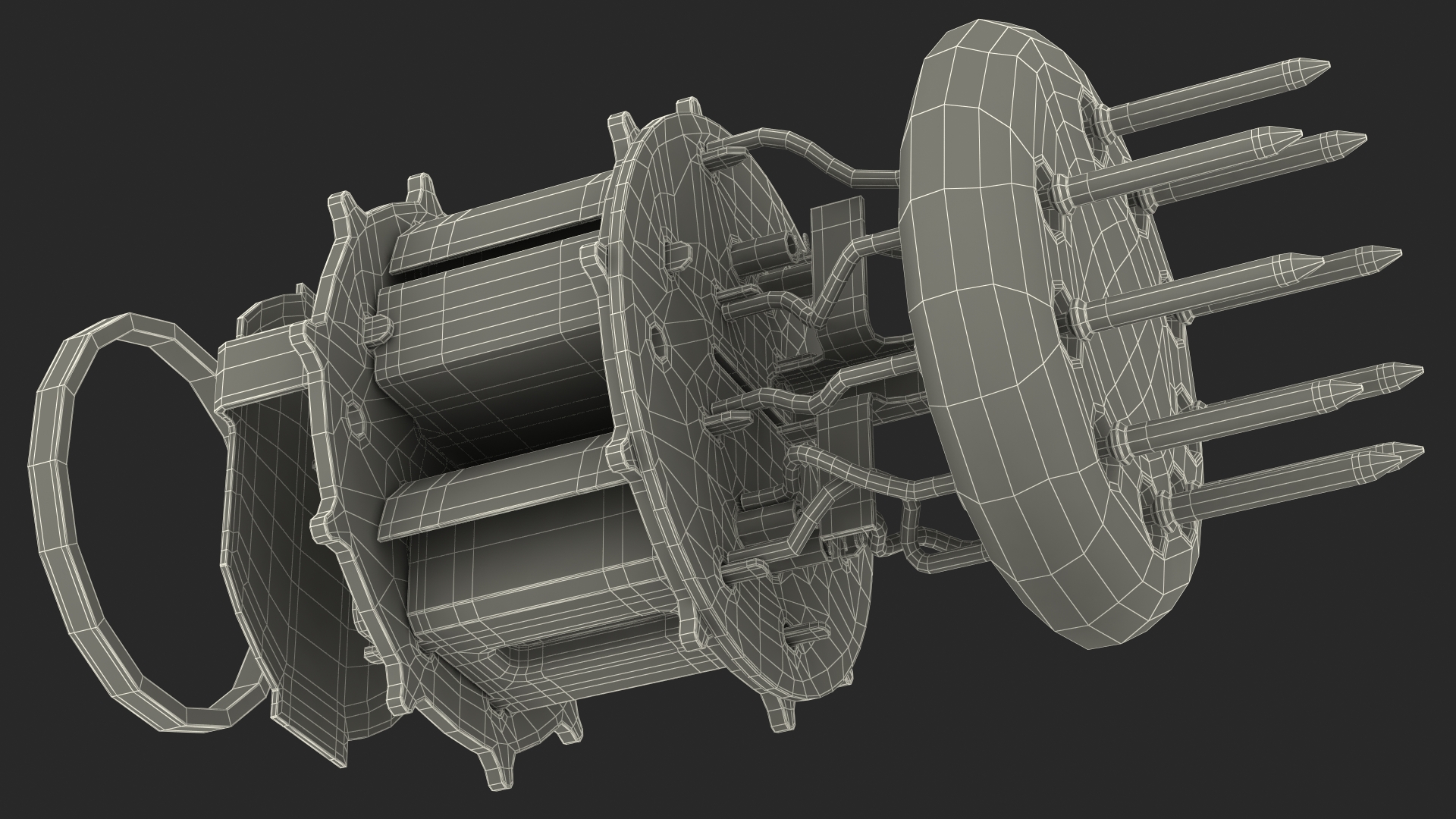Select the top tab of the middle plate

[x=686, y=106]
